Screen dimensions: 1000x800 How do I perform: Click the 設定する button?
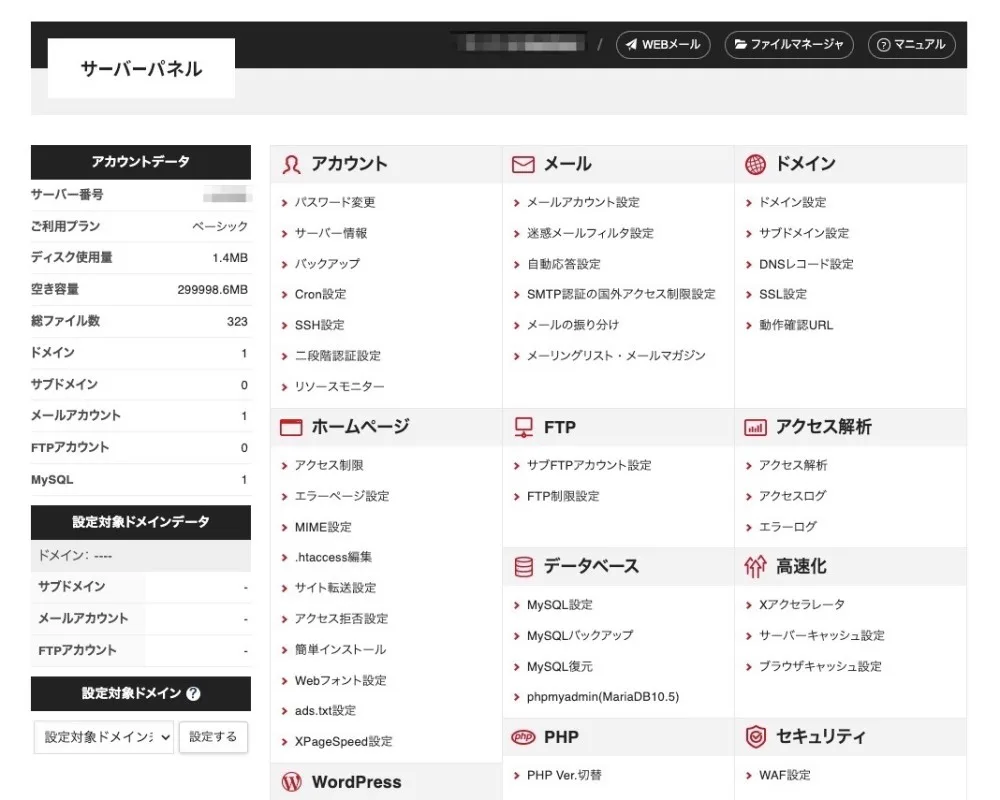tap(213, 737)
